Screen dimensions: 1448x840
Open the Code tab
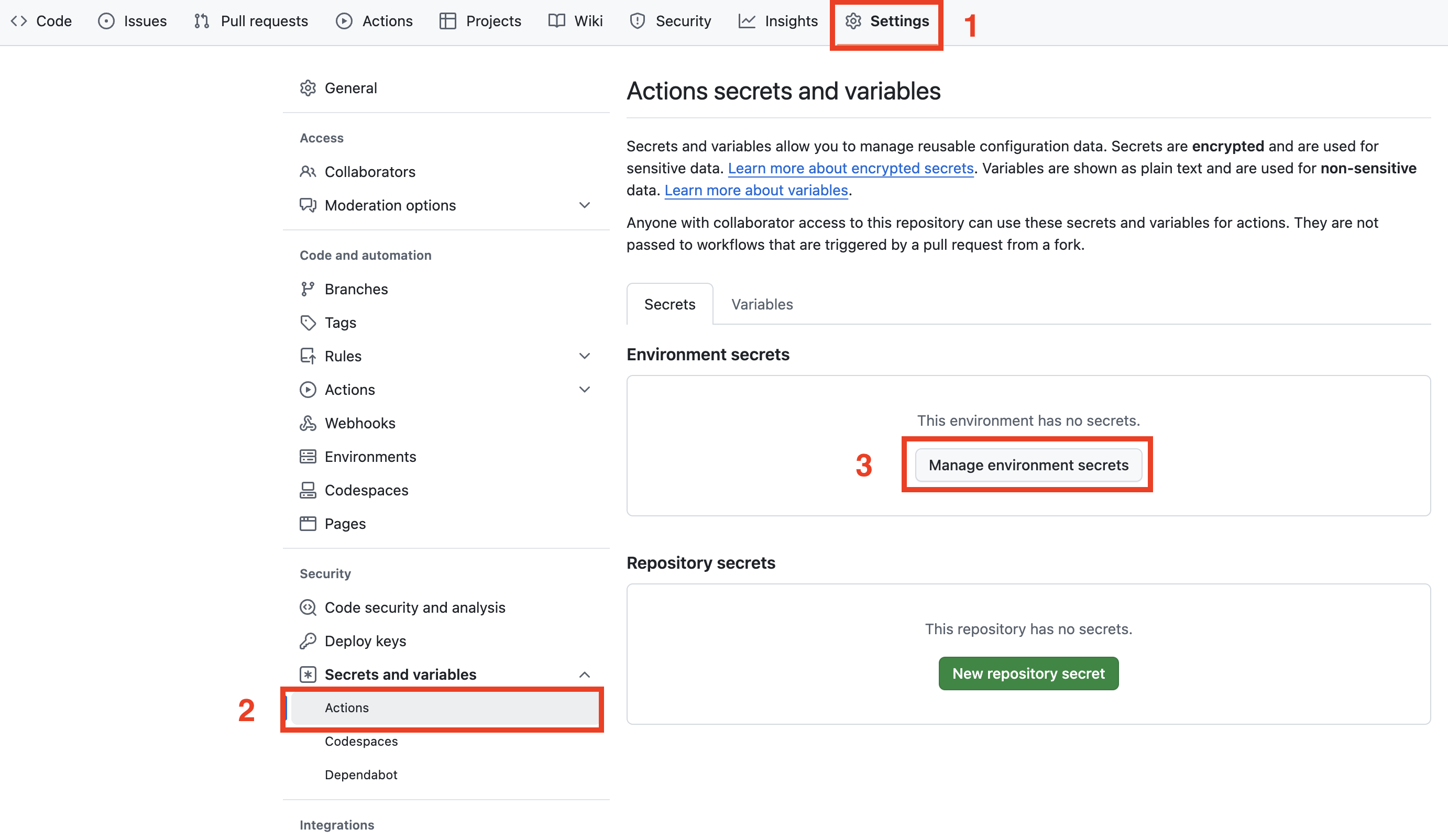[x=41, y=21]
